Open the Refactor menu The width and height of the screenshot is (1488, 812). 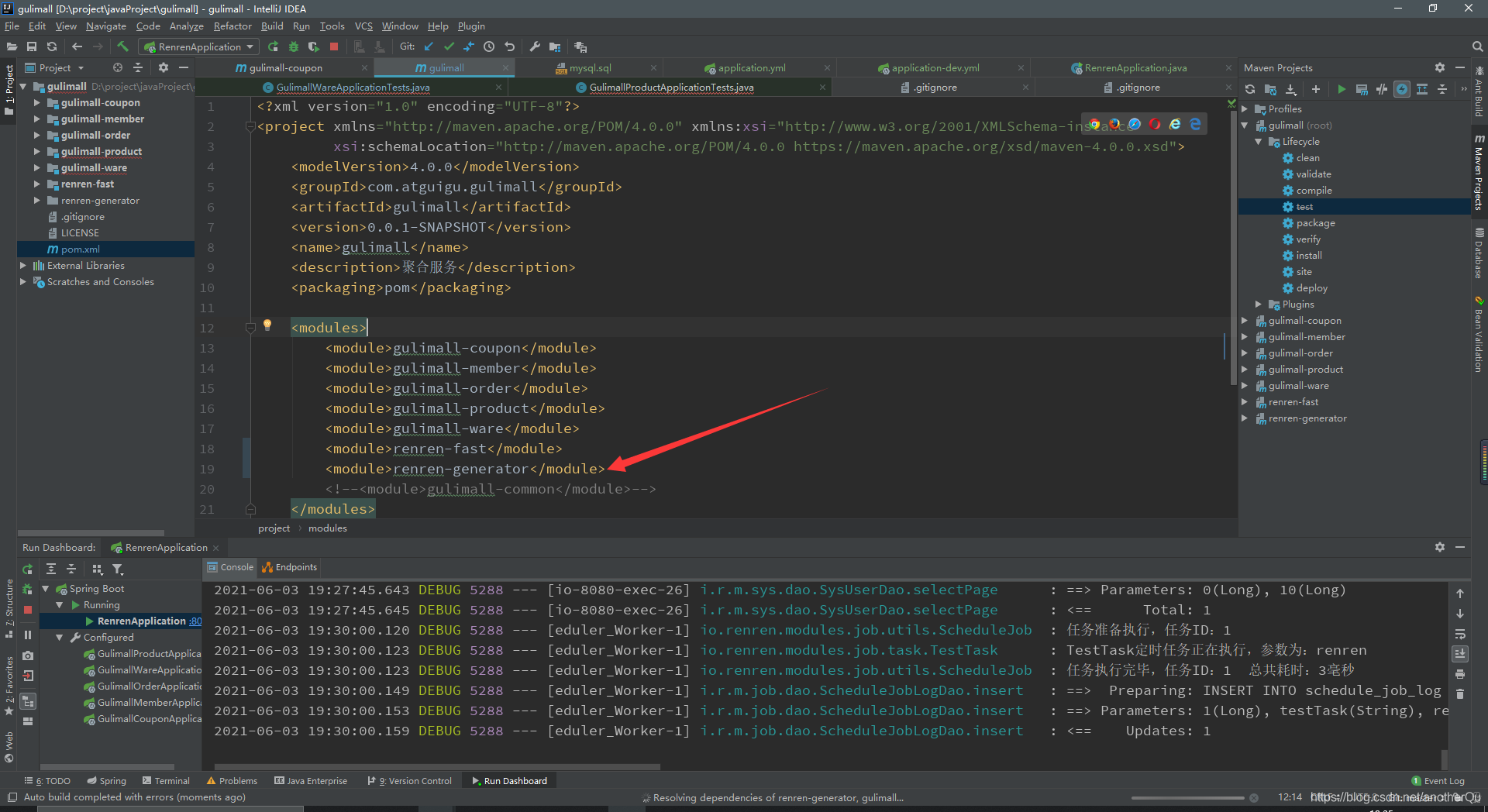click(232, 26)
